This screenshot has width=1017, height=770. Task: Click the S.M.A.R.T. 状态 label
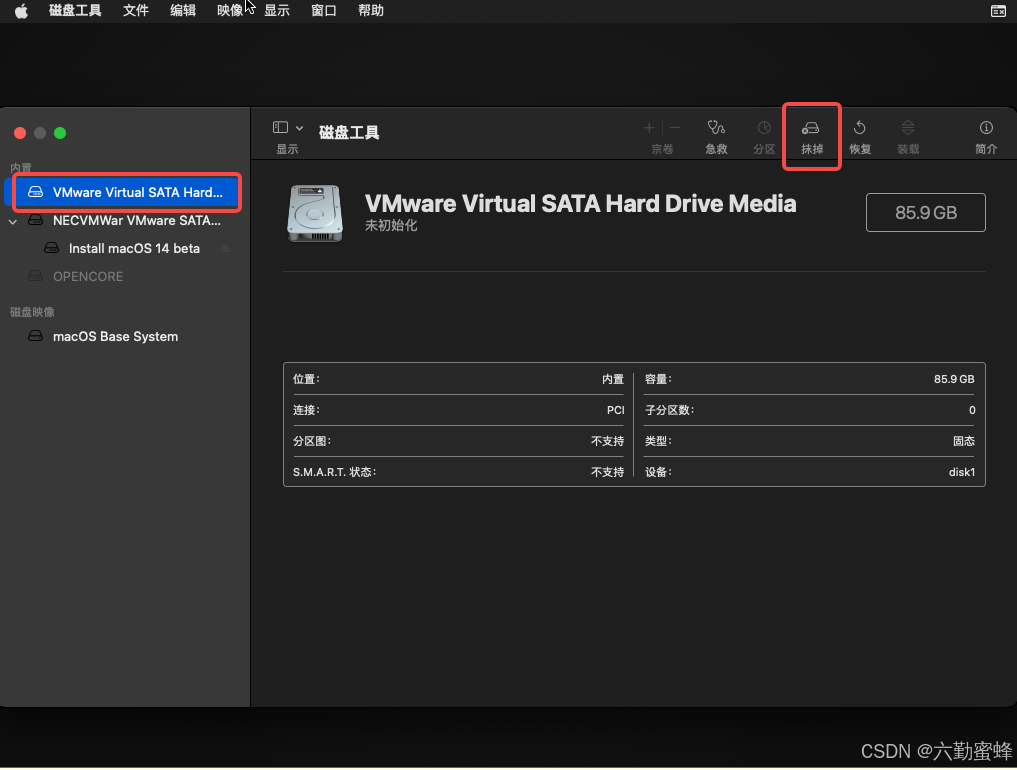pos(334,472)
